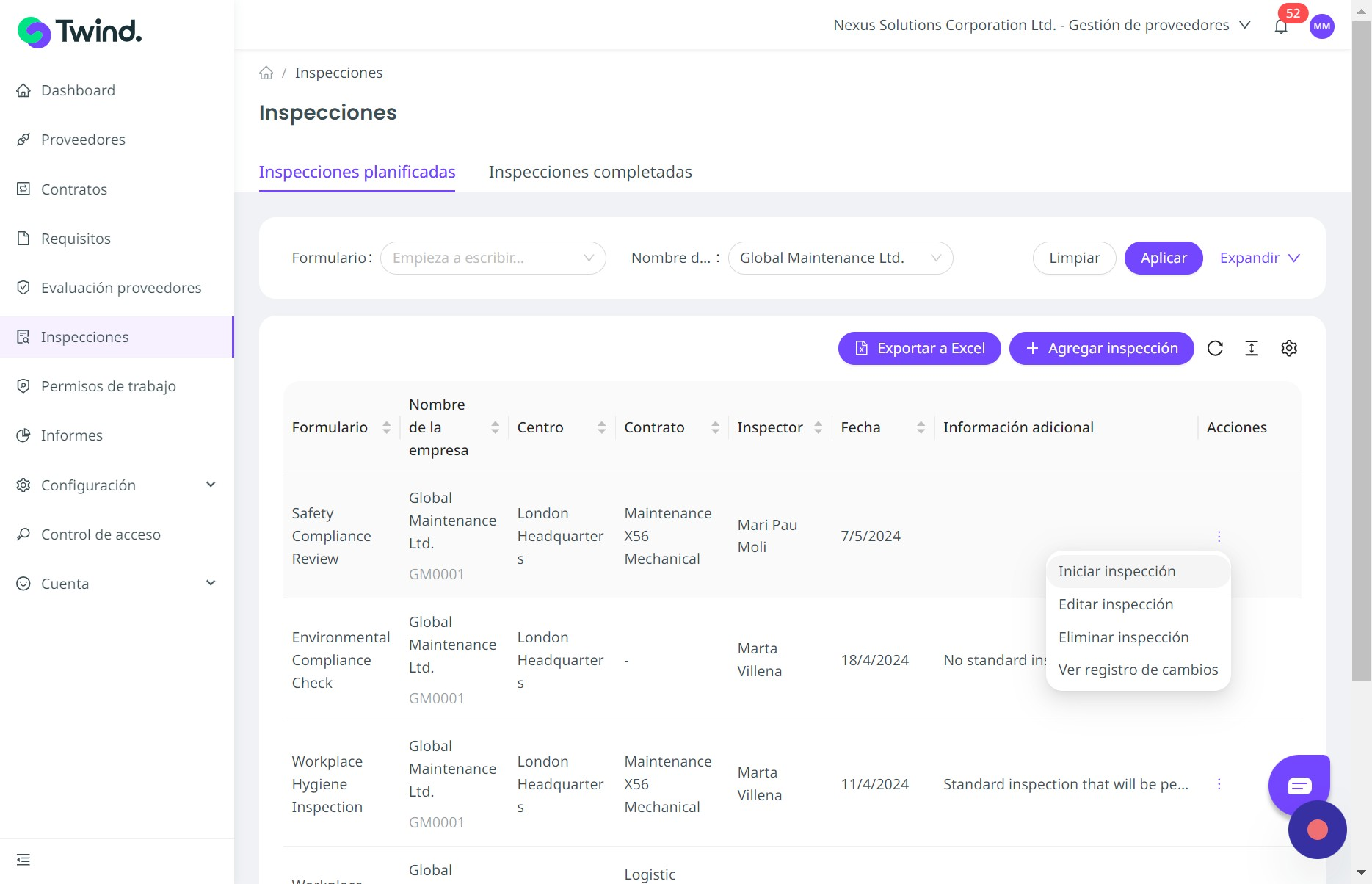This screenshot has height=884, width=1372.
Task: Click the date 7/5/2024
Action: click(x=871, y=536)
